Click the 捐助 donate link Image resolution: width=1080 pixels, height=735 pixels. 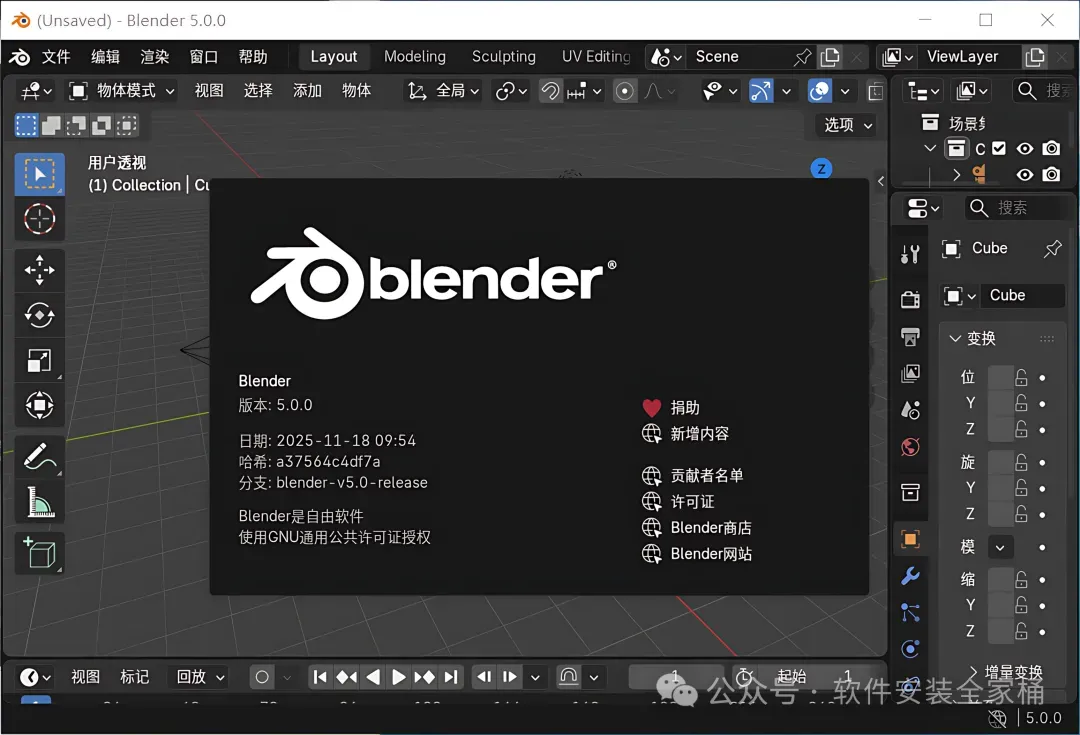(x=672, y=408)
